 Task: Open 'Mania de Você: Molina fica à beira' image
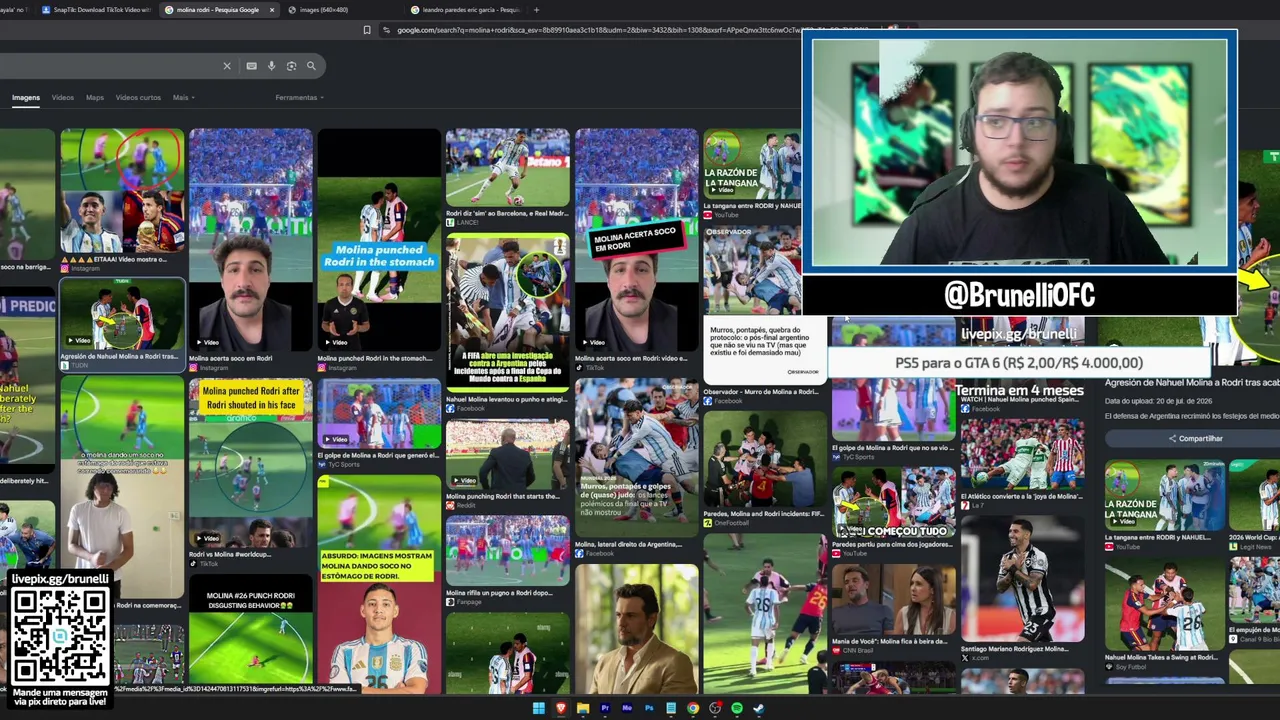[894, 600]
